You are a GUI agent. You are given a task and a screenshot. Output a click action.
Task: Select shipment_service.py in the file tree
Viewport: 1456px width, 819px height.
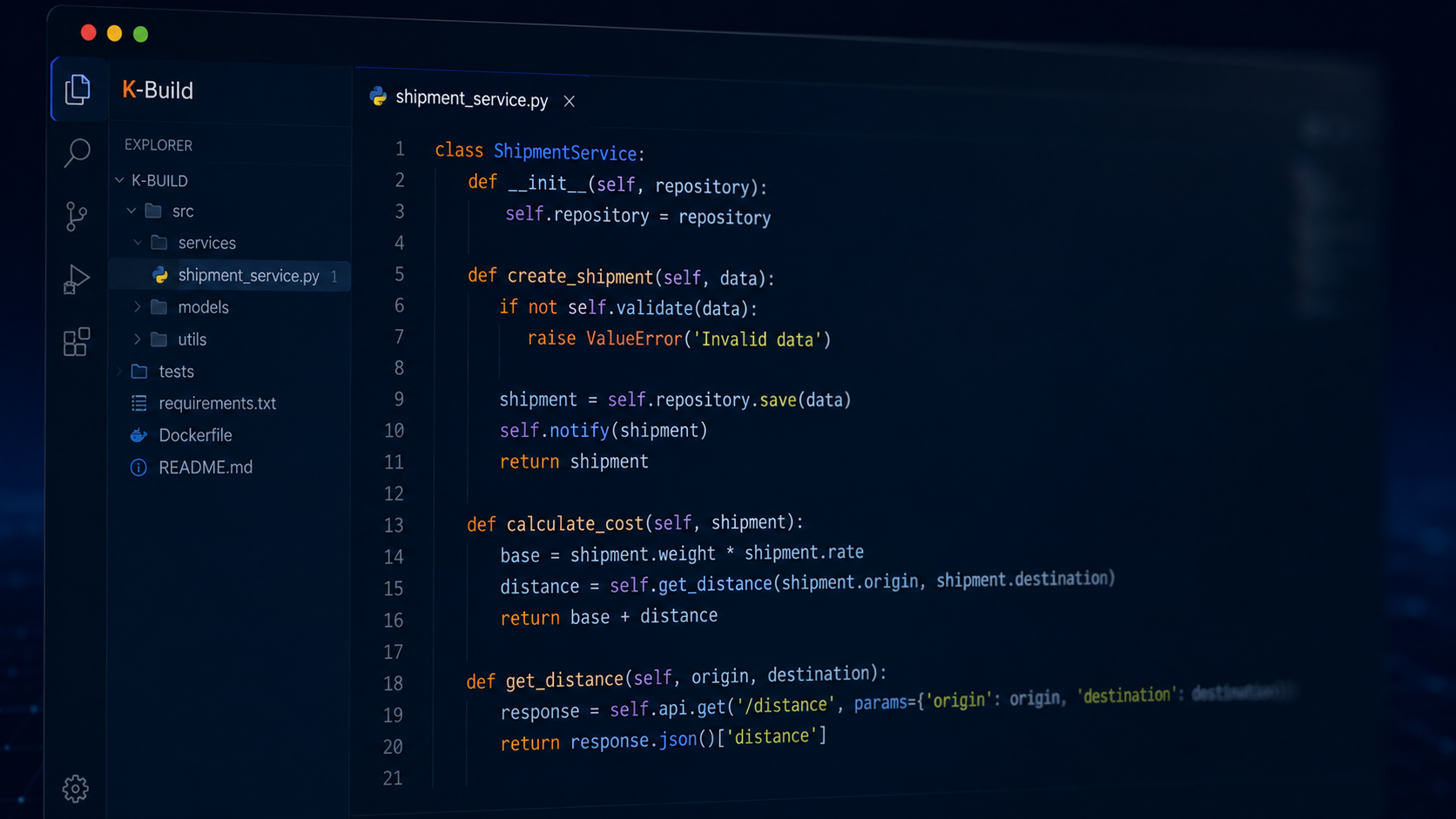click(x=230, y=276)
